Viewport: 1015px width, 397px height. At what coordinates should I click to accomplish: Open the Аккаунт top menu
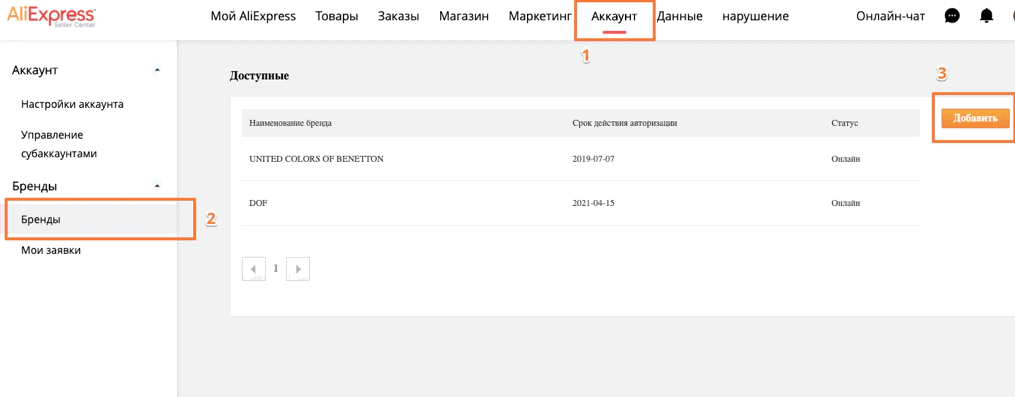pyautogui.click(x=614, y=17)
